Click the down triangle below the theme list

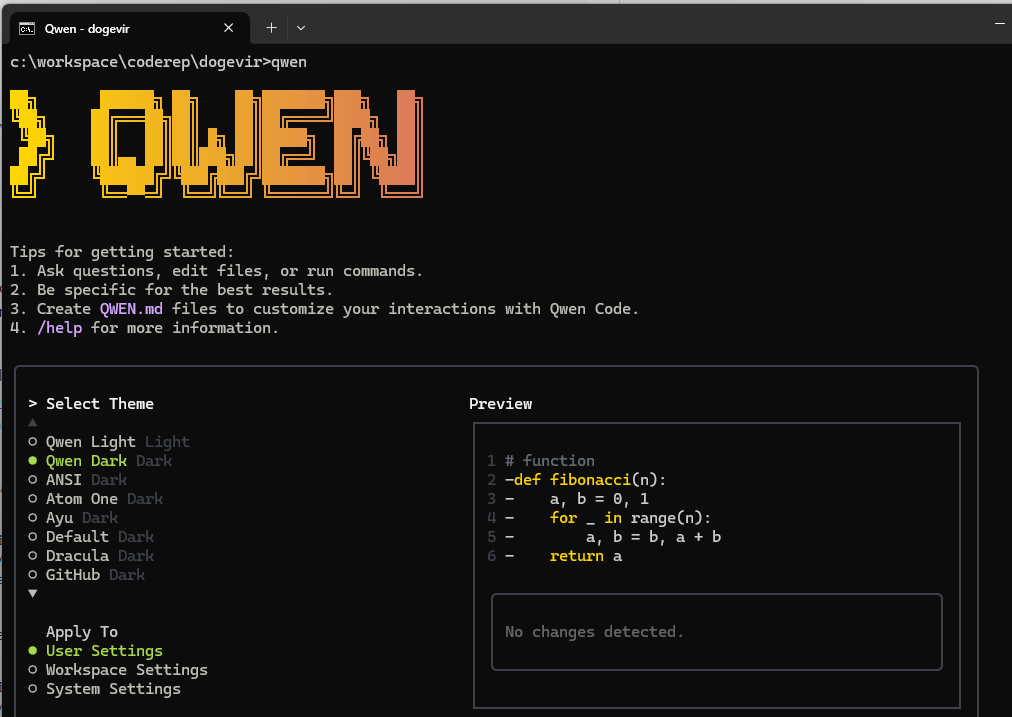[32, 592]
